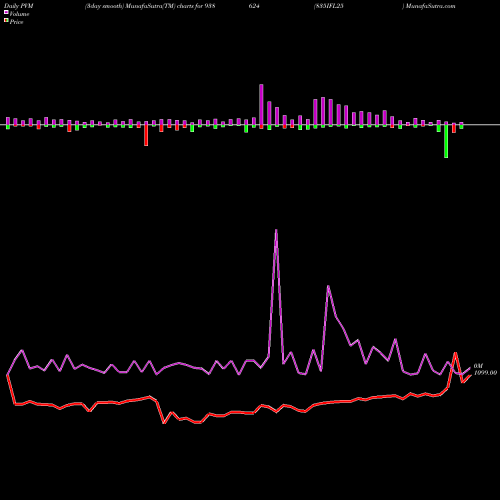Click the long green downward bar
The height and width of the screenshot is (500, 500).
[446, 141]
